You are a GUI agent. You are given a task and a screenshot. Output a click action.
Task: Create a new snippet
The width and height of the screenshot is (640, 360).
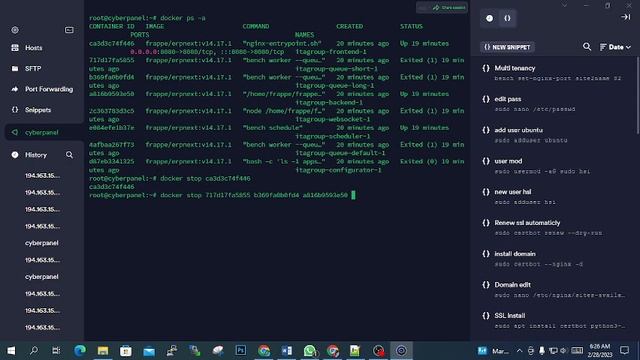[x=507, y=47]
